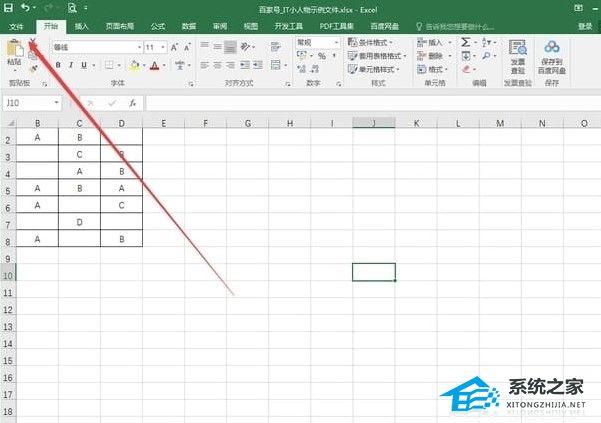The image size is (601, 423).
Task: Toggle Center alignment for cell text
Action: (x=218, y=65)
